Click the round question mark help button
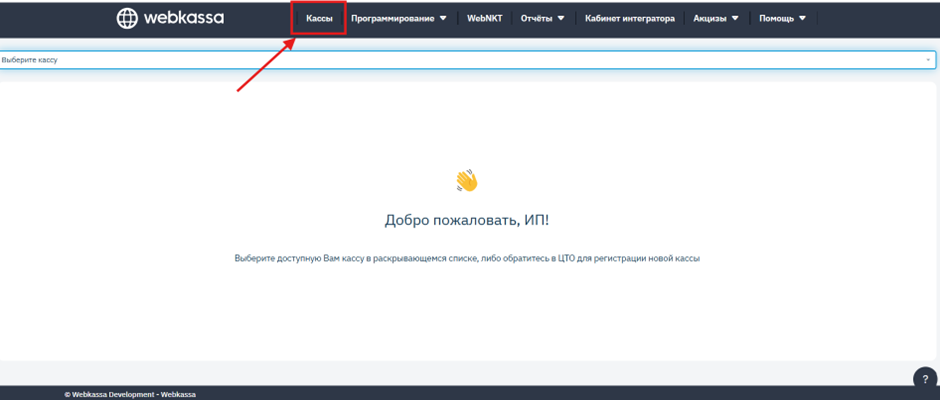This screenshot has height=400, width=940. click(925, 379)
